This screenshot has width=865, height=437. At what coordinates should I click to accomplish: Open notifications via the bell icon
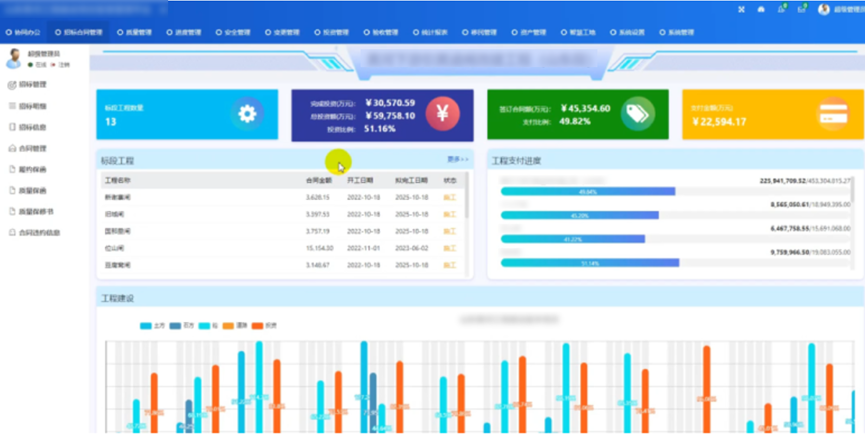point(781,9)
